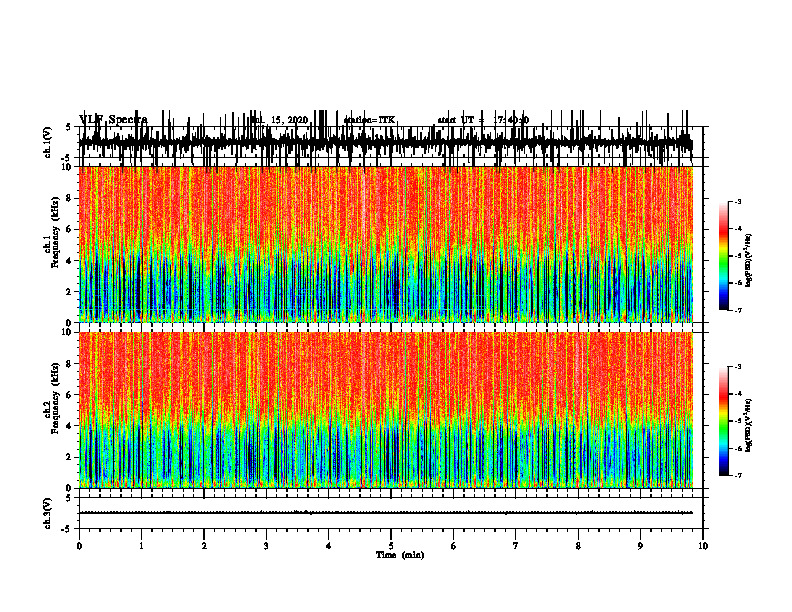Click inside the ch.2 spectrogram plot
Screen dimensions: 792x612
386,410
